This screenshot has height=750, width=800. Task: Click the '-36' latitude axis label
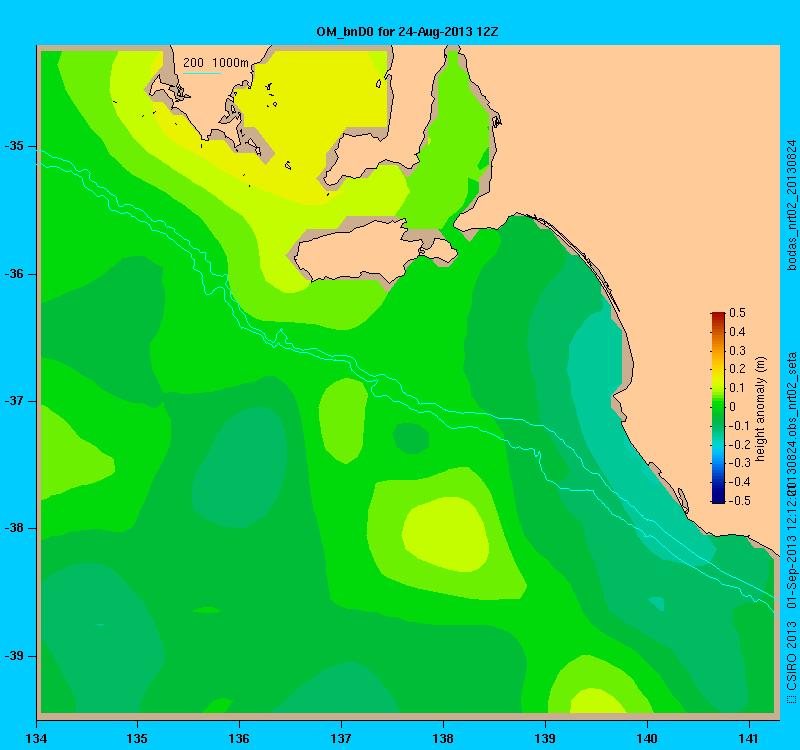[x=14, y=274]
